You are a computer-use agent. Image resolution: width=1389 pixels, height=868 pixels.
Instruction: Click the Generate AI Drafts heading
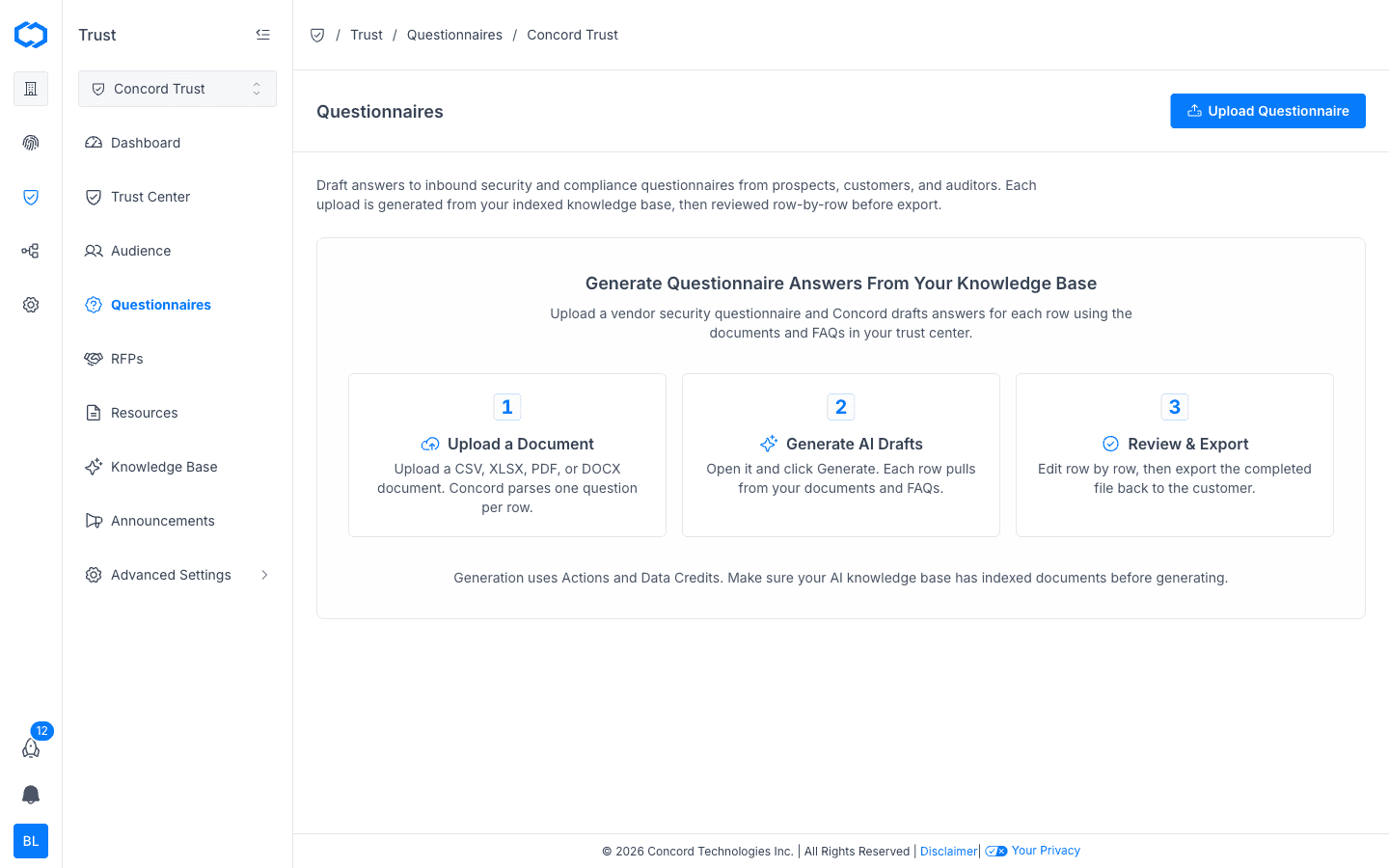tap(855, 444)
